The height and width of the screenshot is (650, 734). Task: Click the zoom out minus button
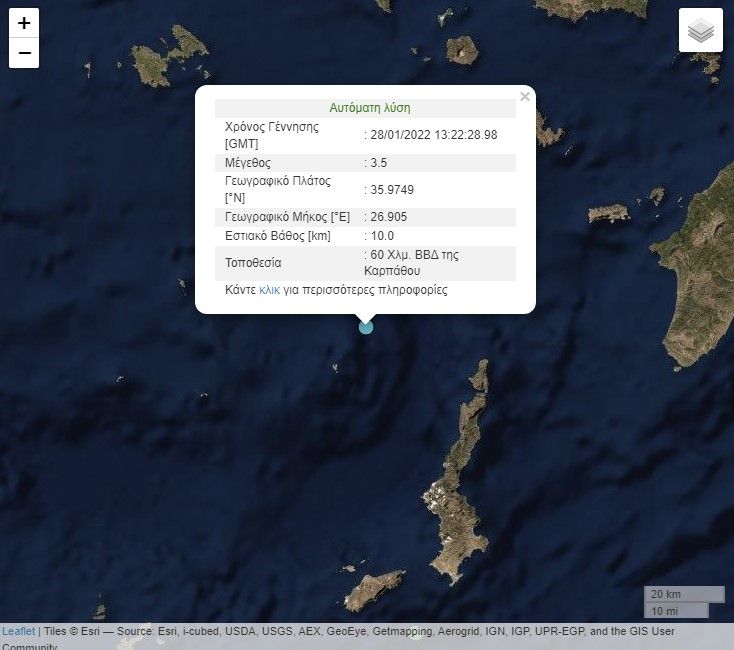(x=24, y=53)
